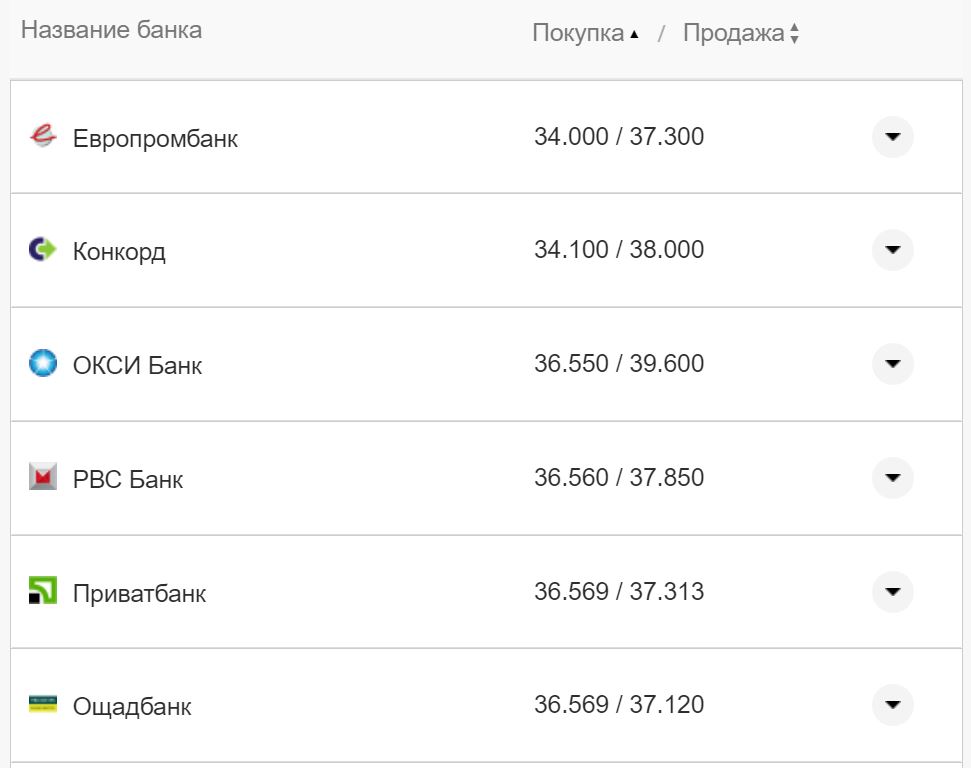
Task: Click the ОКСИ Банк logo icon
Action: [43, 364]
